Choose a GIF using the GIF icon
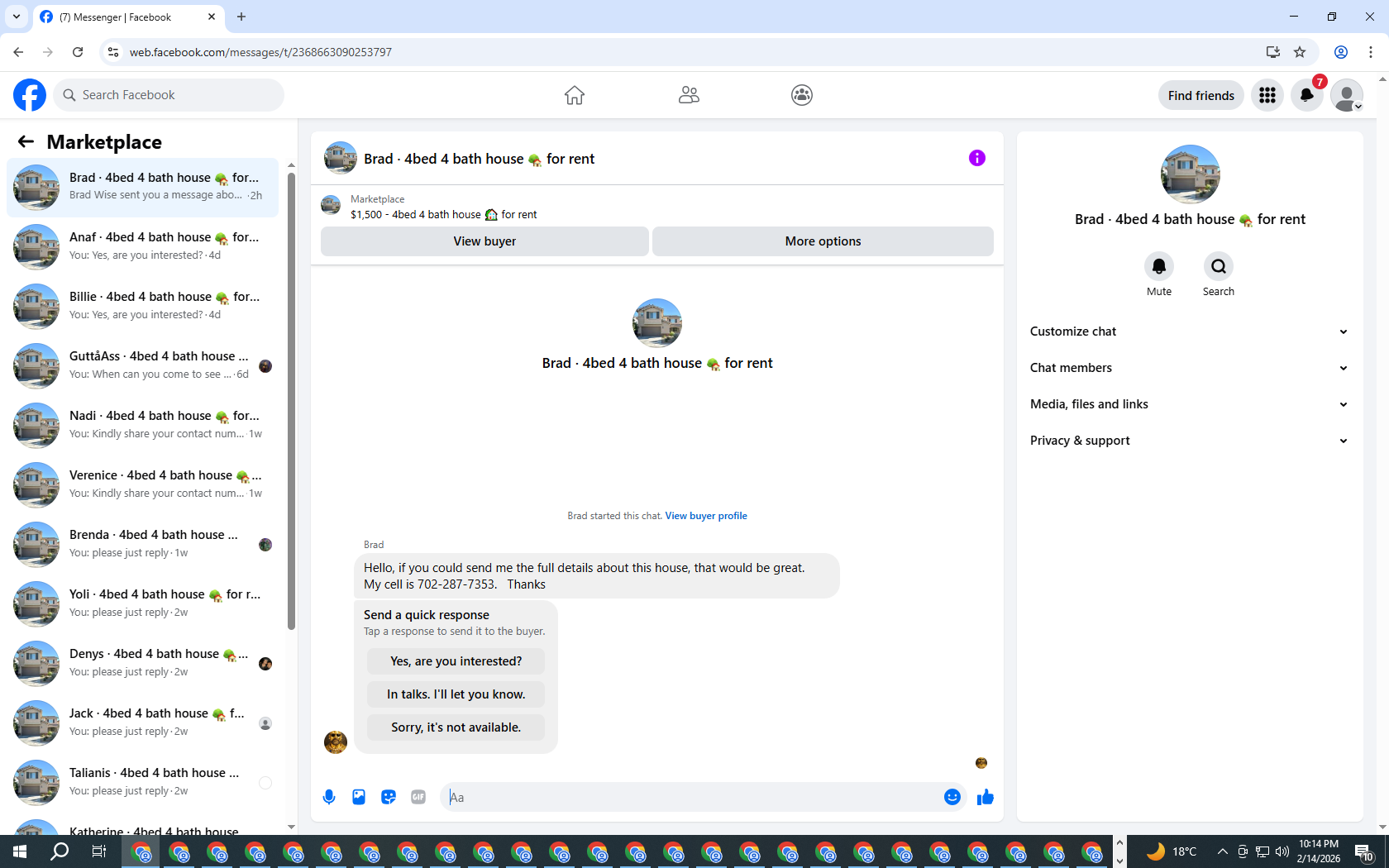Screen dimensions: 1389x868 [x=418, y=797]
